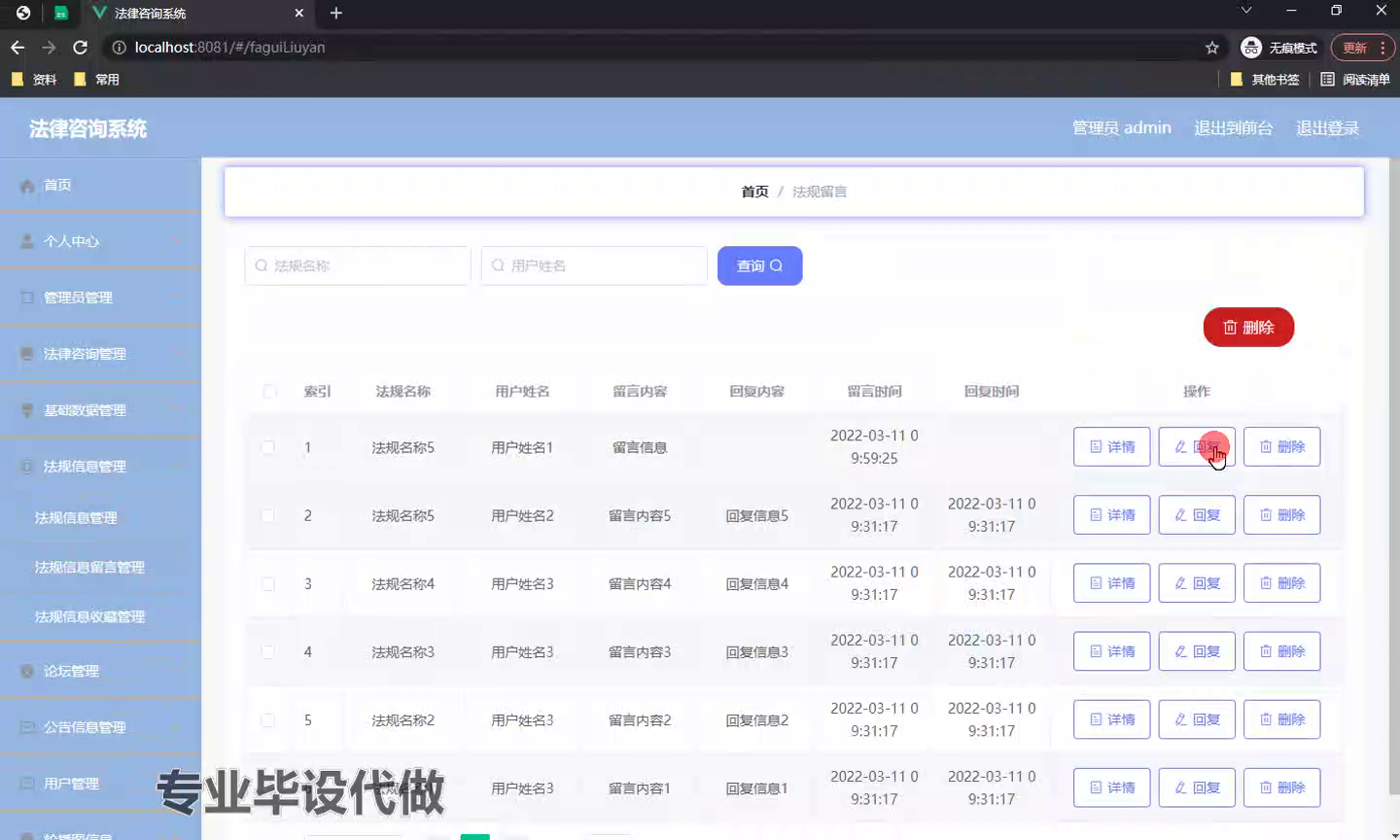Toggle the select-all checkbox in table header
Viewport: 1400px width, 840px height.
coord(269,391)
